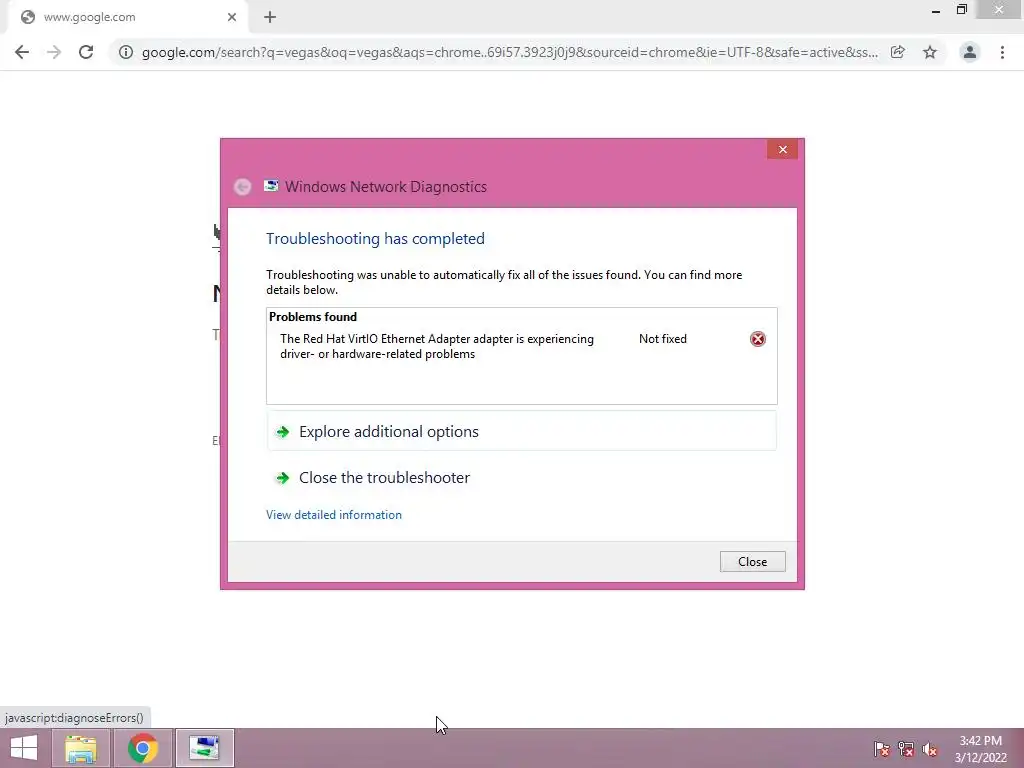Image resolution: width=1024 pixels, height=768 pixels.
Task: Click the Problems found heading
Action: (313, 317)
